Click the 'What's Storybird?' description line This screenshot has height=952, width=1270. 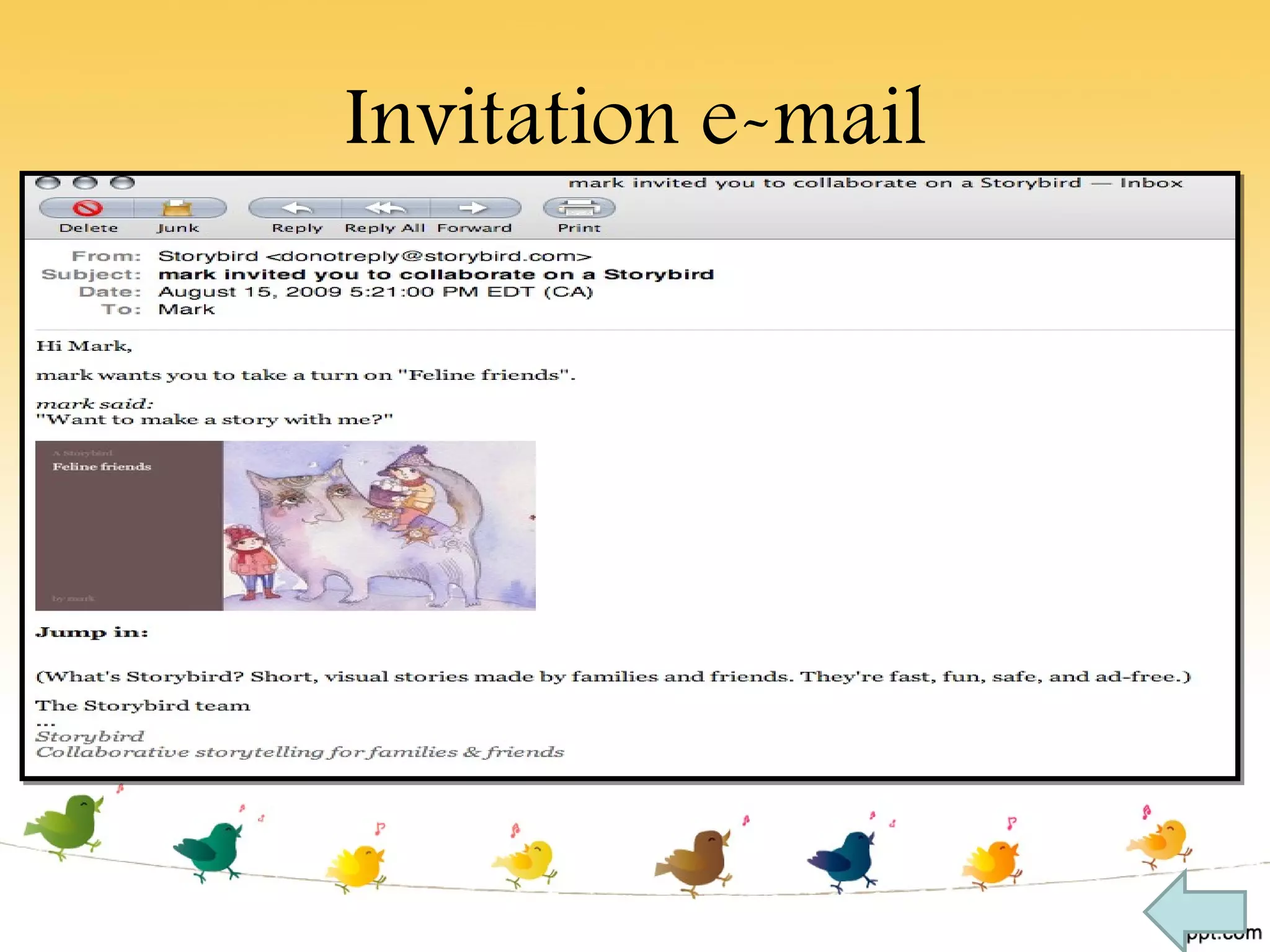[613, 676]
